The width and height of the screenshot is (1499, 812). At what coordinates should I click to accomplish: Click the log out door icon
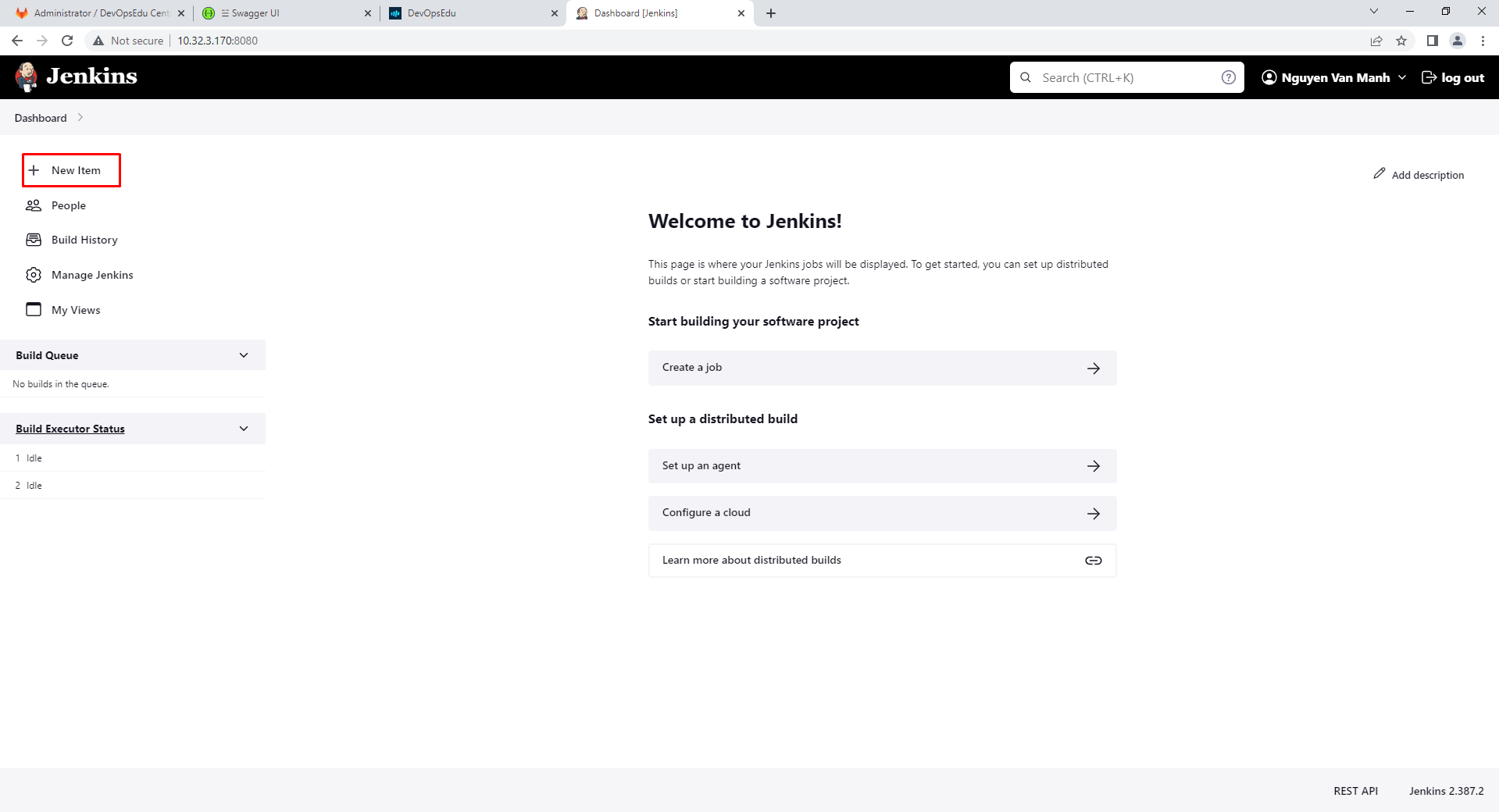(1429, 77)
